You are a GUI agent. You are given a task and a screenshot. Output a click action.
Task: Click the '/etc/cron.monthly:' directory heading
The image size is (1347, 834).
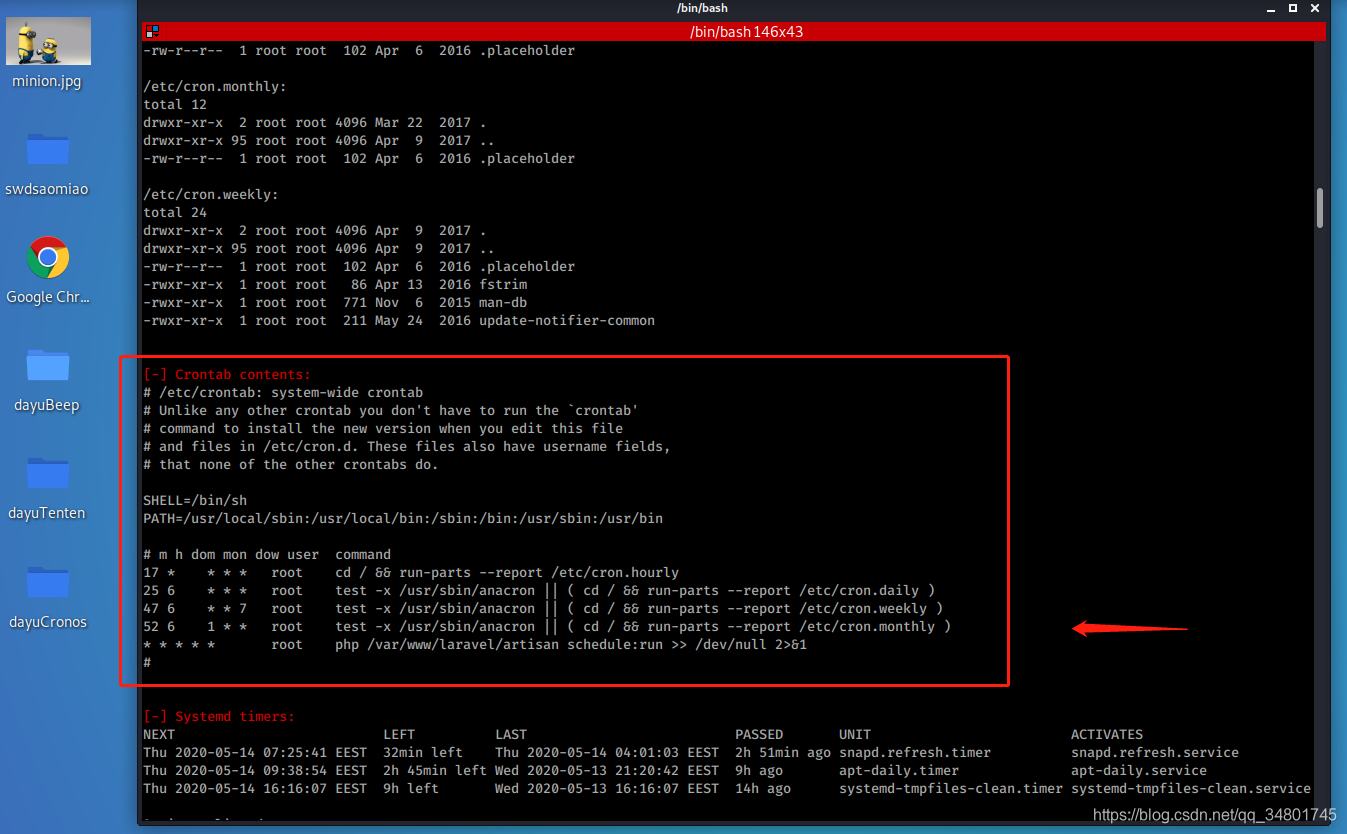coord(215,87)
